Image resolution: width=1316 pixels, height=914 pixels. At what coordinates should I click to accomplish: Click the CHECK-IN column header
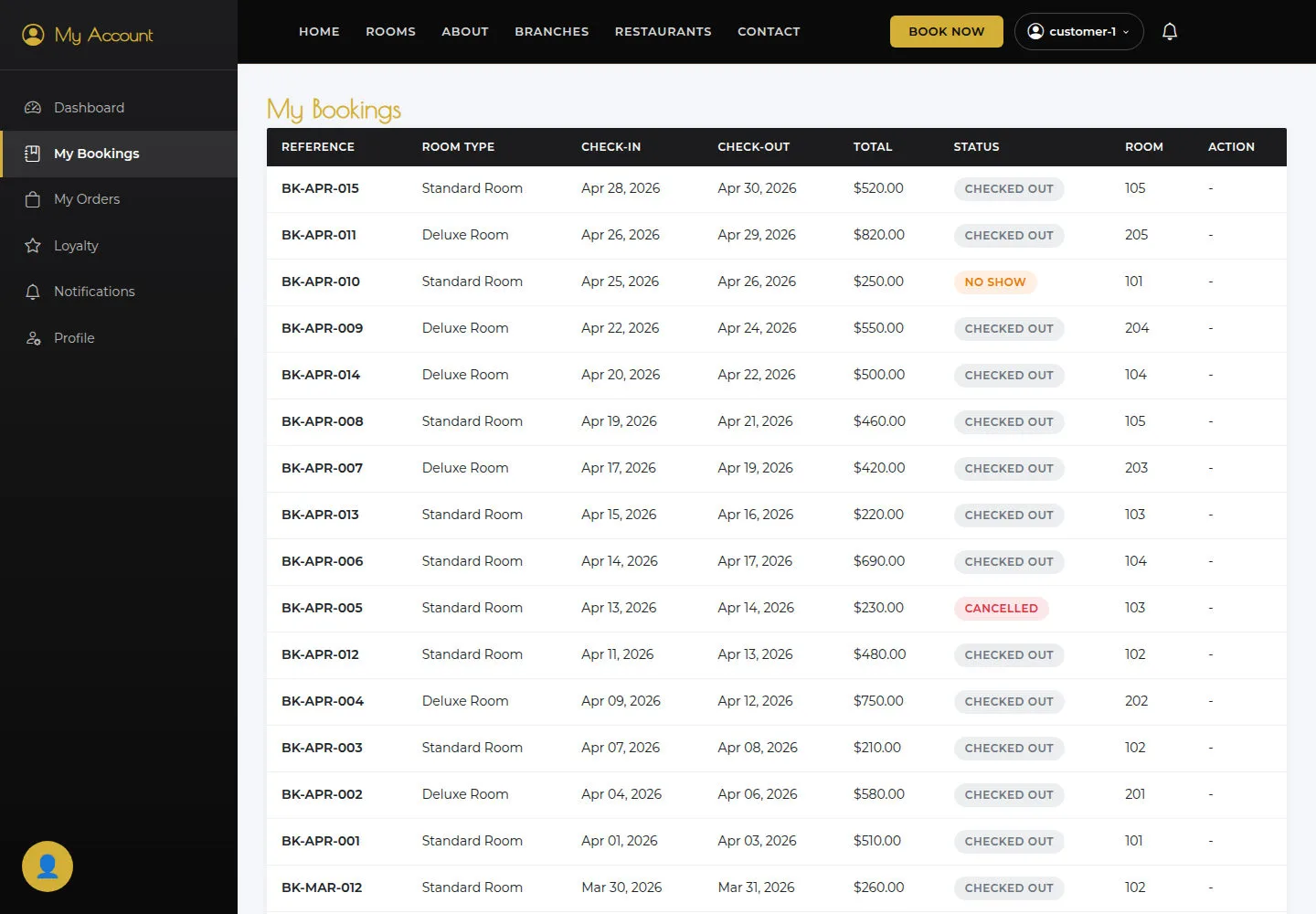coord(611,147)
